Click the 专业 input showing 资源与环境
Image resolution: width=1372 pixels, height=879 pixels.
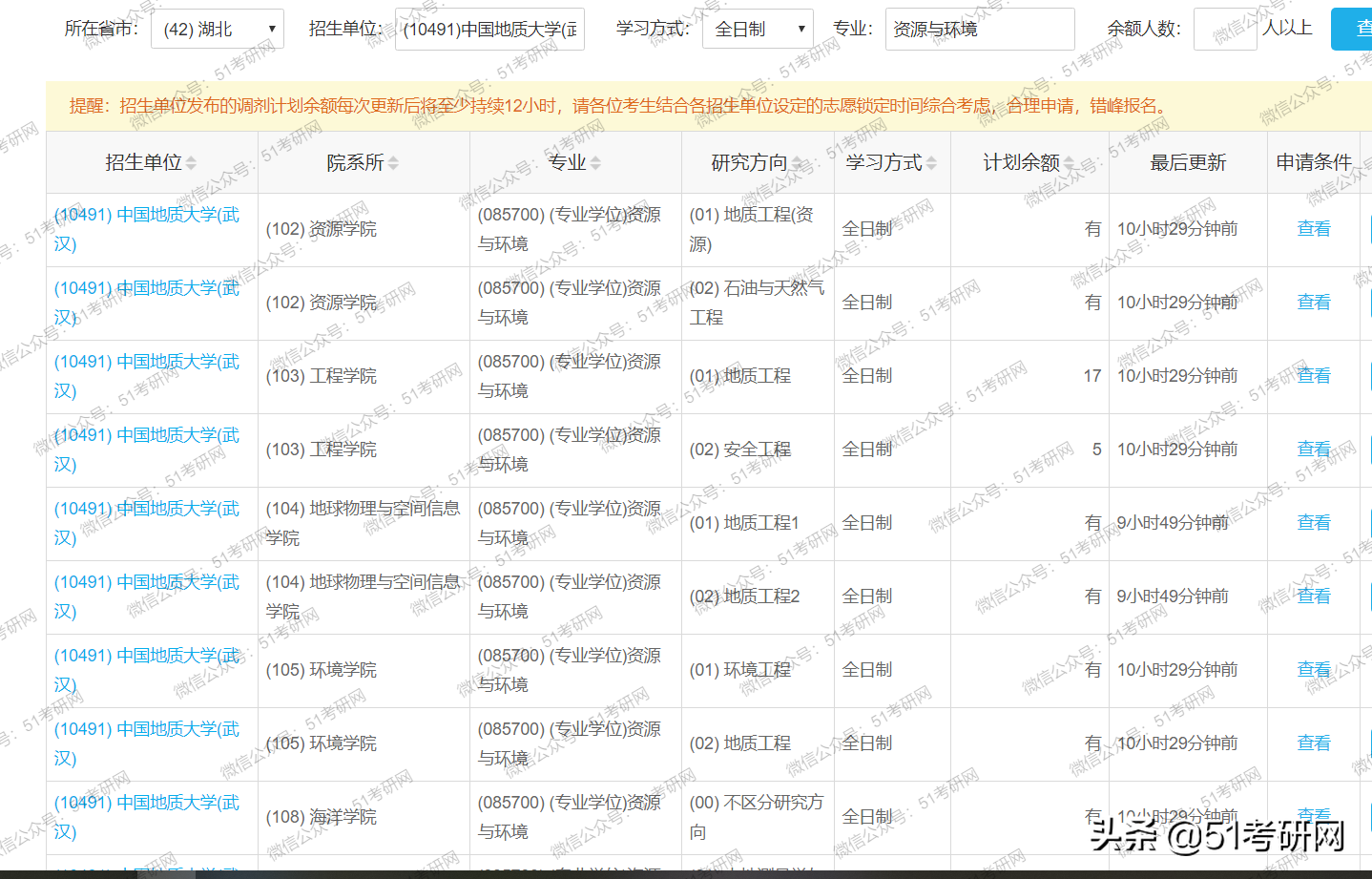(979, 29)
